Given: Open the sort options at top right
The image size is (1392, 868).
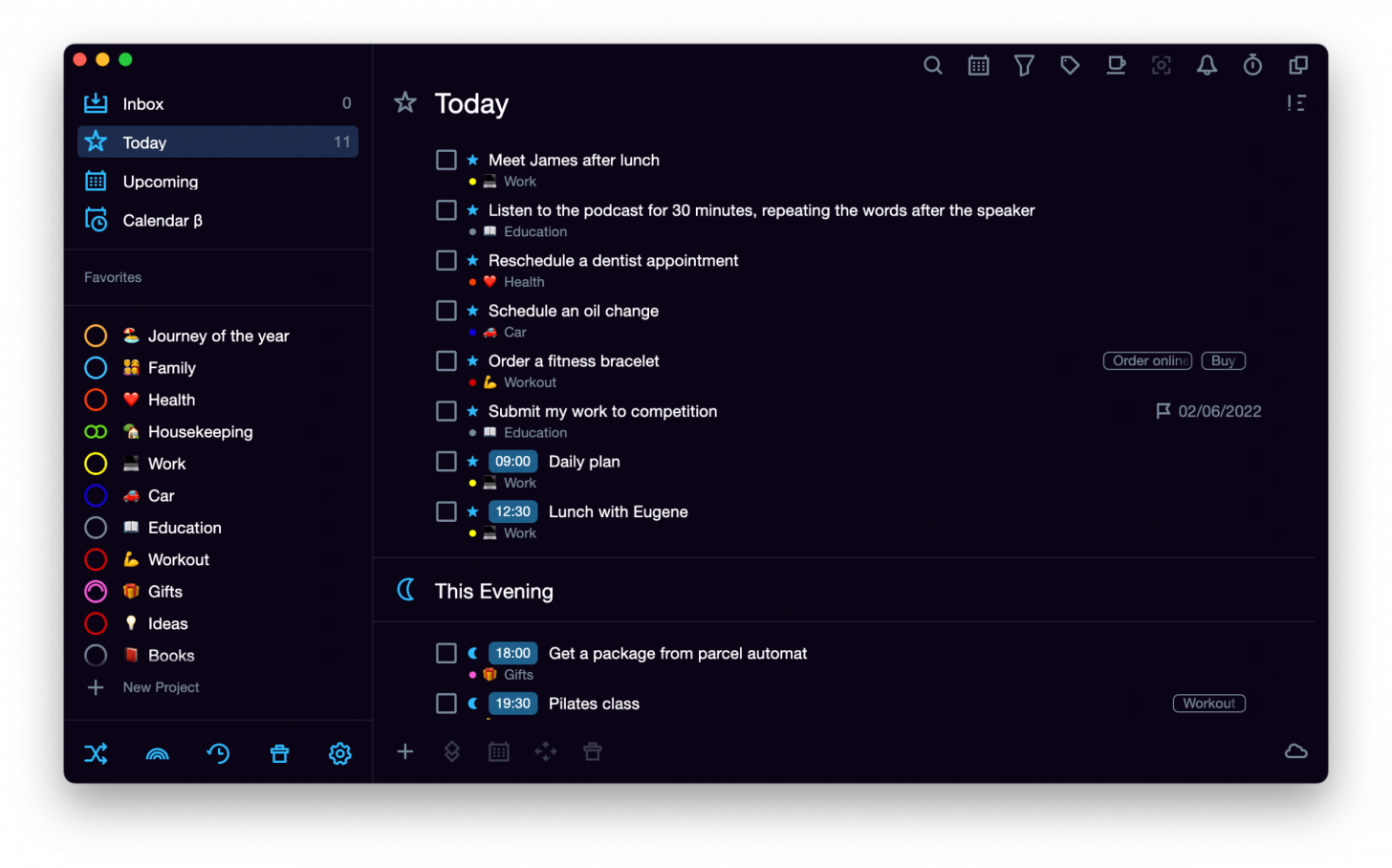Looking at the screenshot, I should tap(1296, 102).
